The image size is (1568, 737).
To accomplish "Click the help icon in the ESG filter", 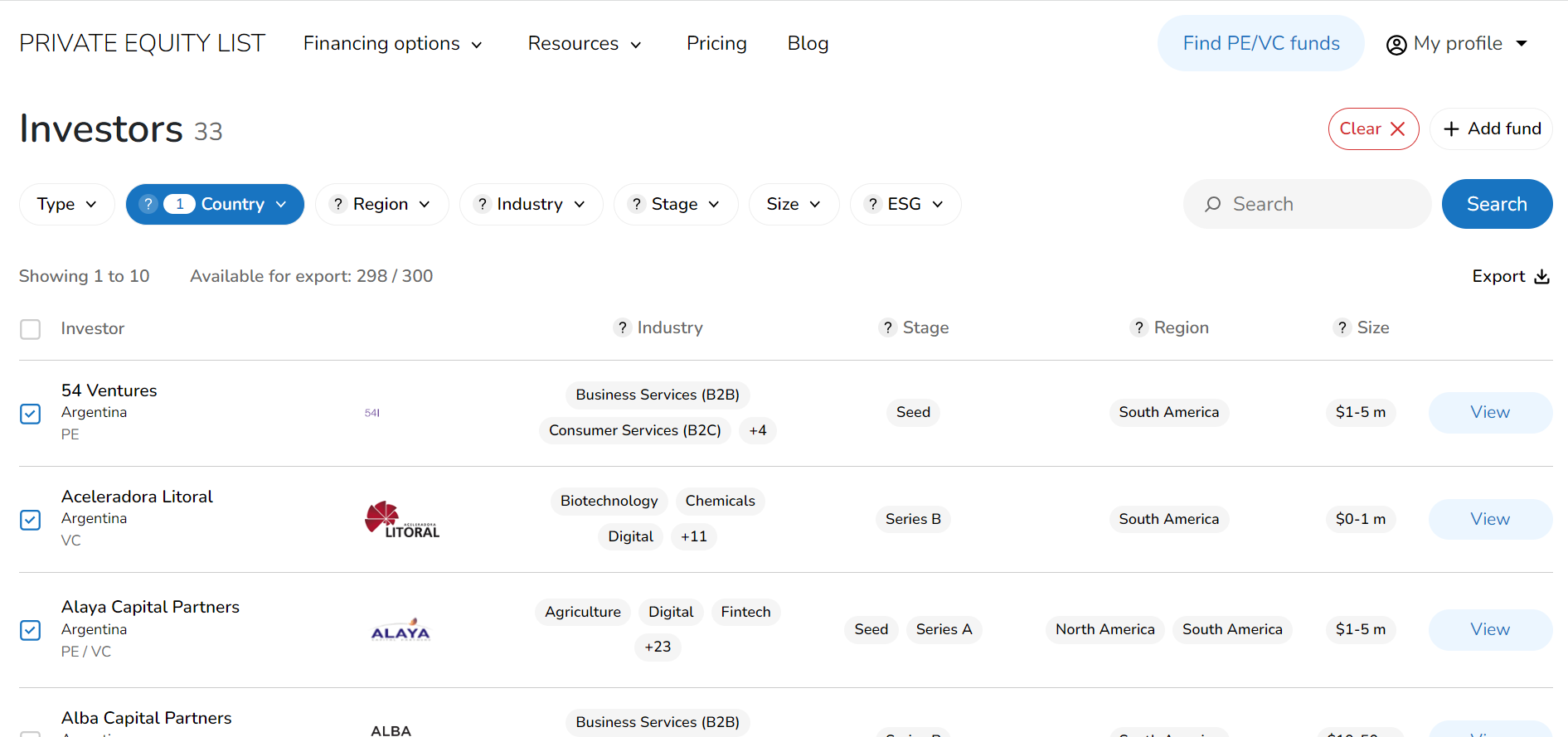I will coord(872,204).
